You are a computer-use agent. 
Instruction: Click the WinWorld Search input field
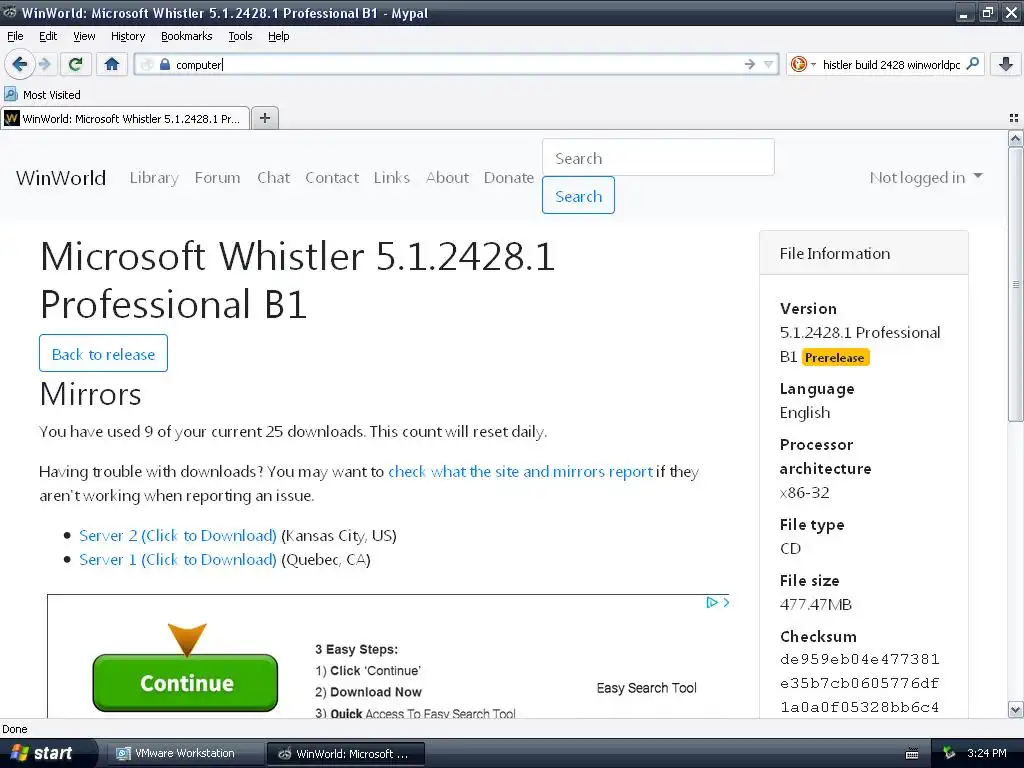point(658,157)
